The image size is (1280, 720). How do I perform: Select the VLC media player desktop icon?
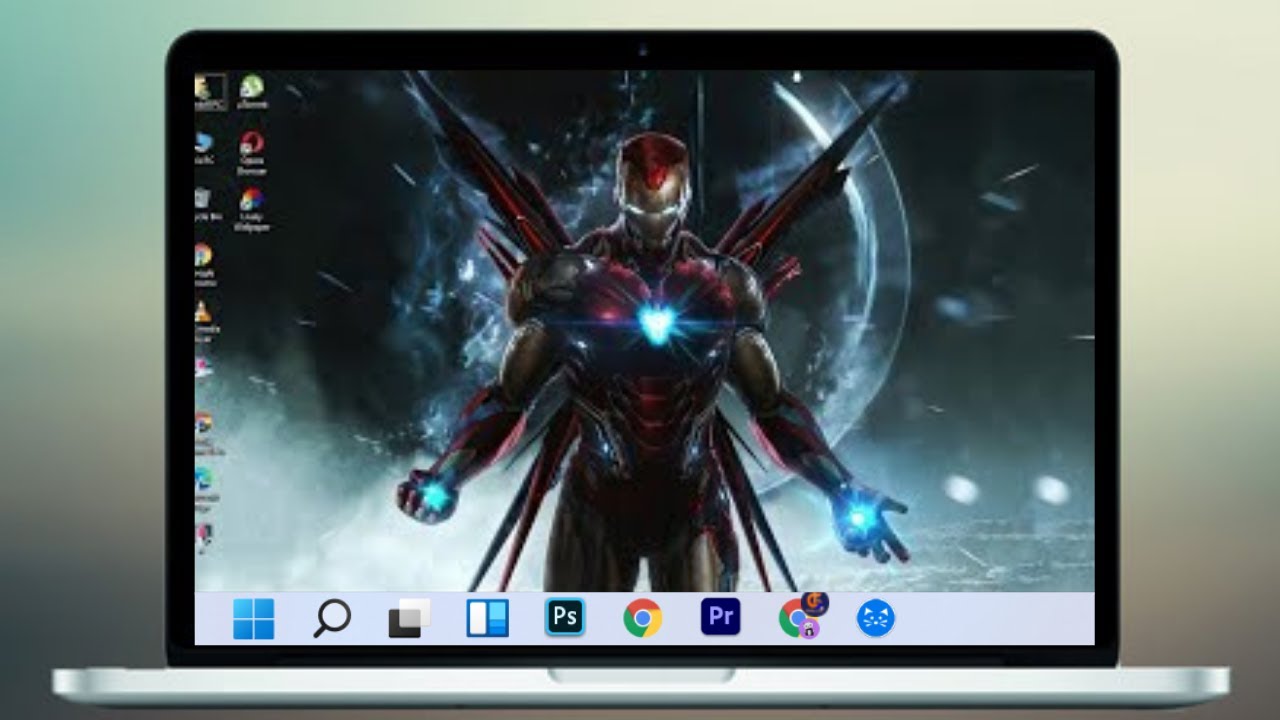205,321
